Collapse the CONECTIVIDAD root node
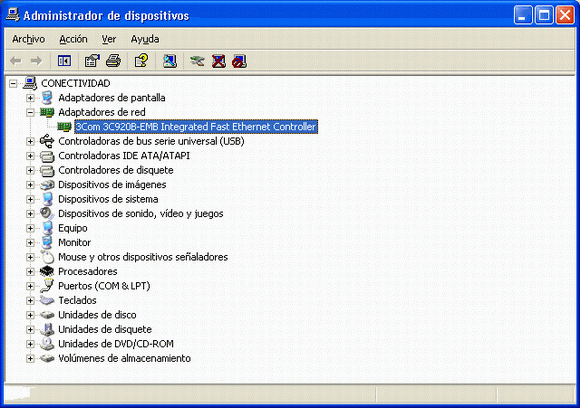This screenshot has height=408, width=580. 13,84
